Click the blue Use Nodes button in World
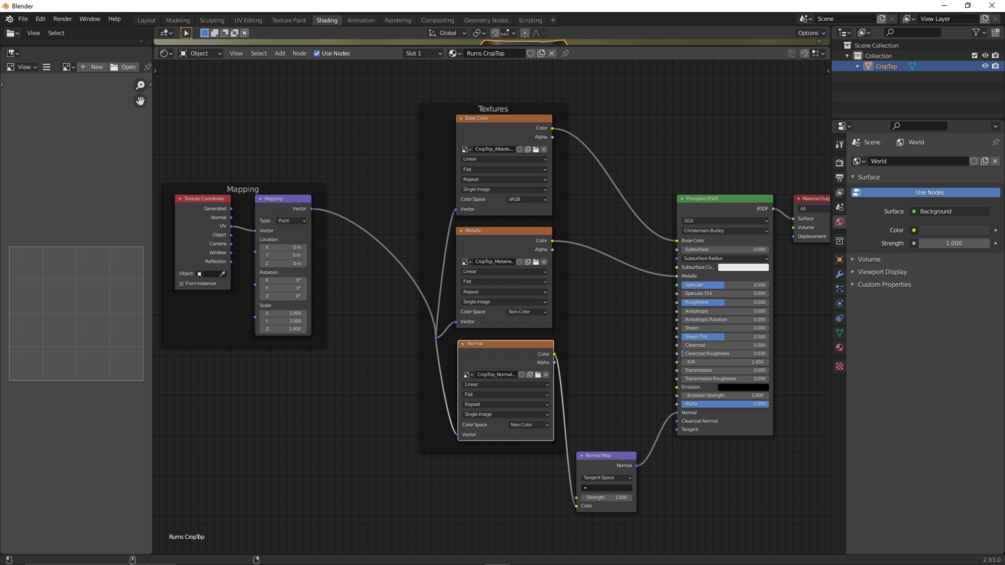1005x565 pixels. (926, 192)
